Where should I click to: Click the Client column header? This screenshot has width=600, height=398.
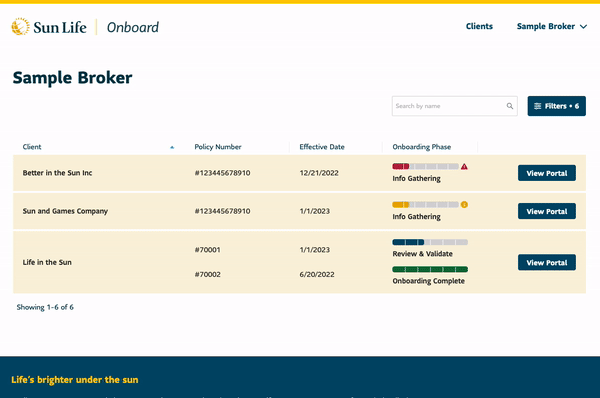[32, 147]
